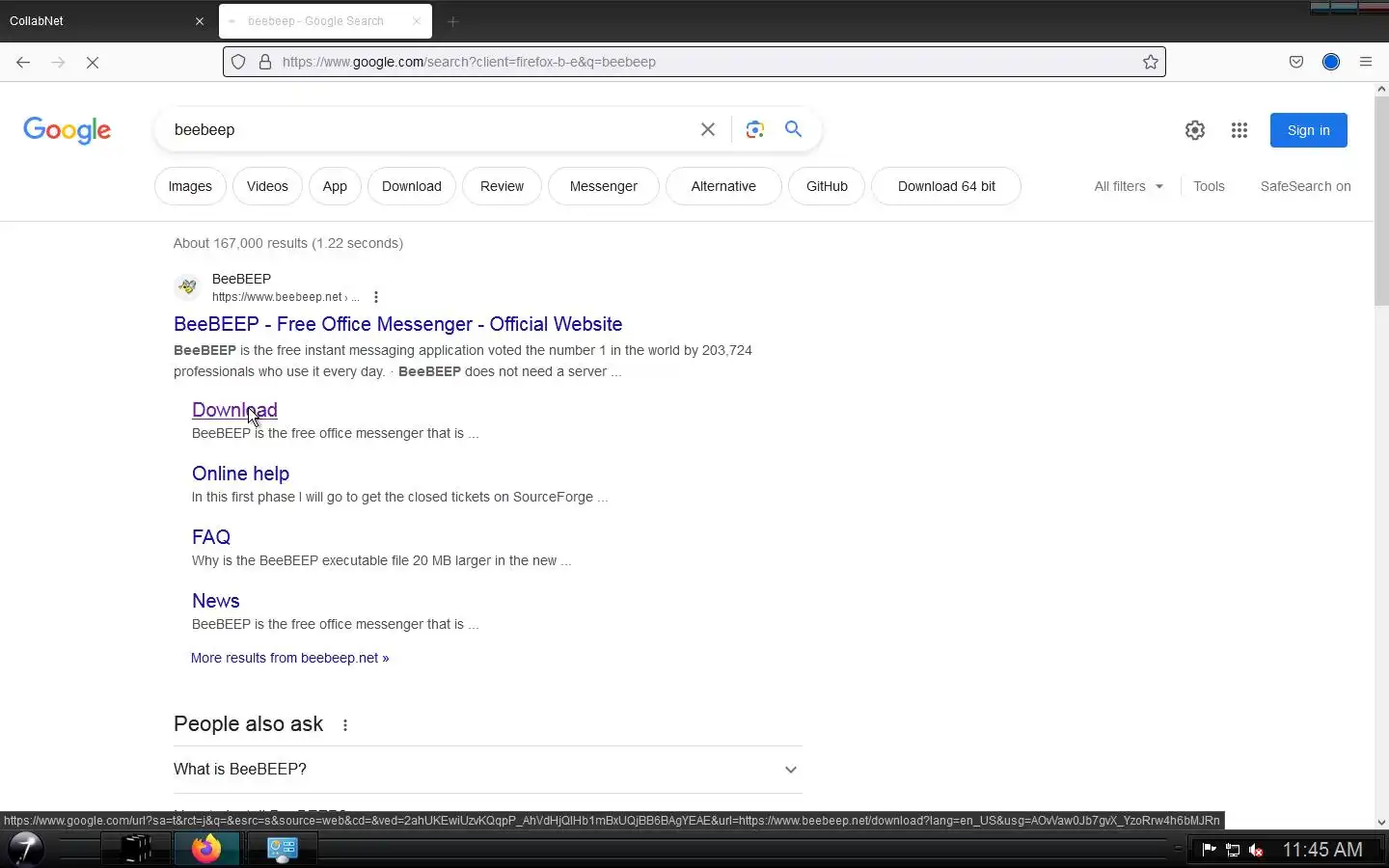Filter results by Images

pos(190,186)
